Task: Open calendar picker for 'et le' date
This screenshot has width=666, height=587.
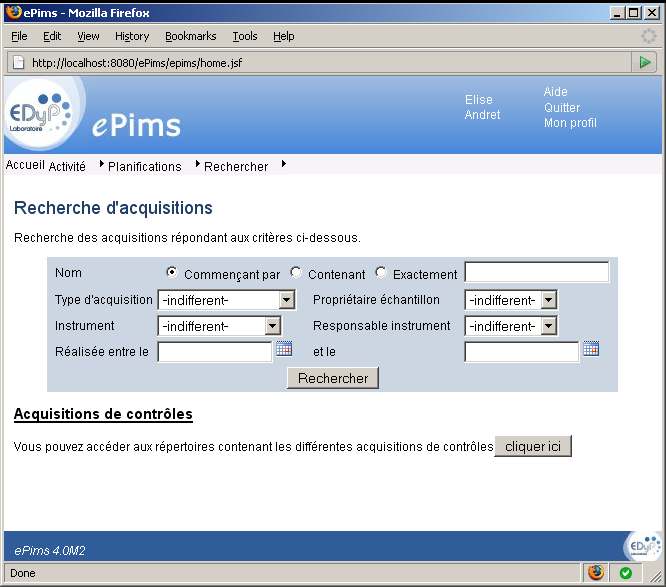Action: 591,349
